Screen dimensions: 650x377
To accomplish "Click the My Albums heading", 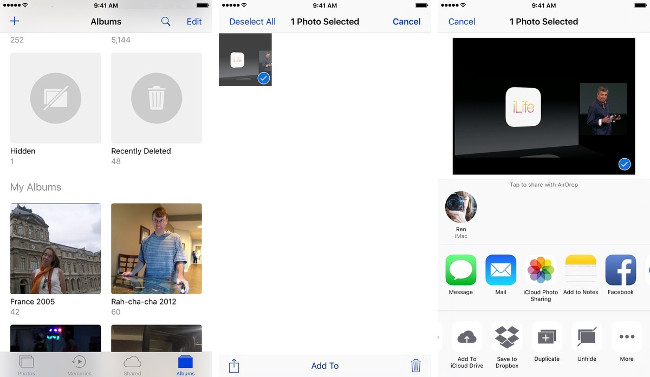I will [x=36, y=187].
